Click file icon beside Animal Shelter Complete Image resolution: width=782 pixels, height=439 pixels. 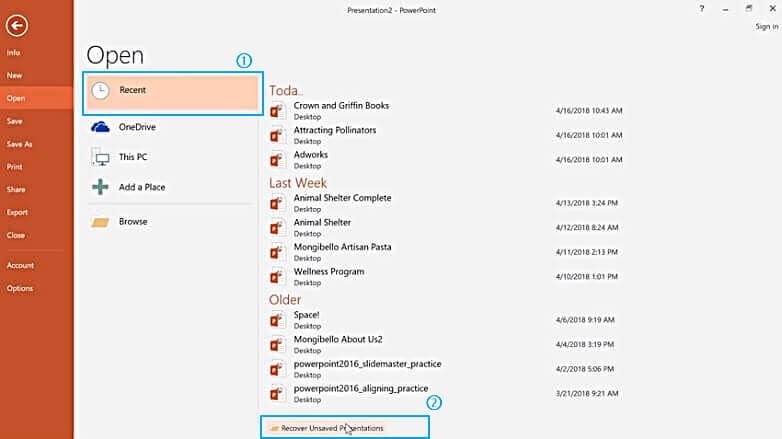[278, 203]
